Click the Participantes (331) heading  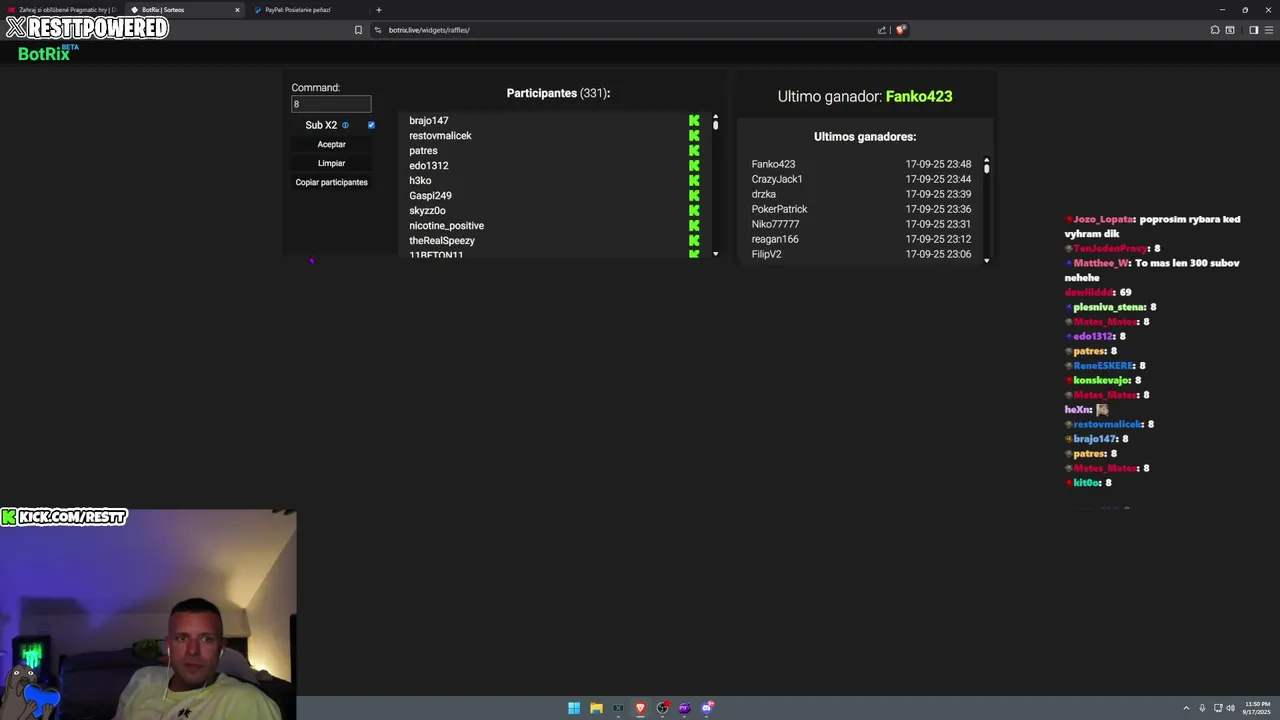click(x=558, y=93)
